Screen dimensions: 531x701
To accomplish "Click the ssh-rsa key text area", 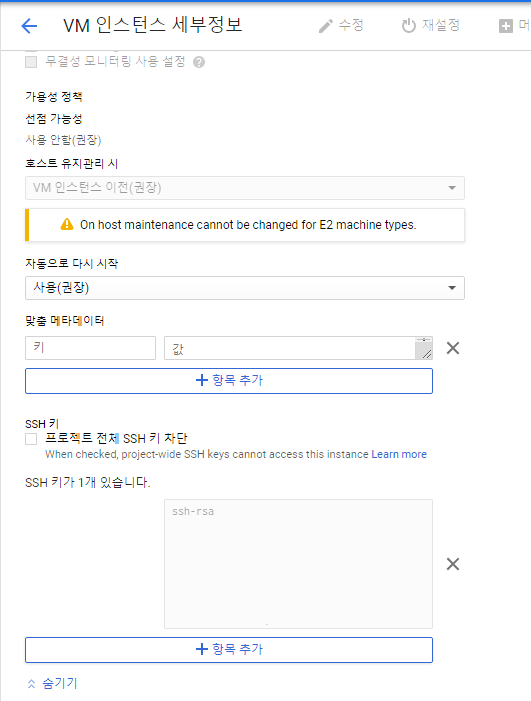I will click(x=298, y=564).
